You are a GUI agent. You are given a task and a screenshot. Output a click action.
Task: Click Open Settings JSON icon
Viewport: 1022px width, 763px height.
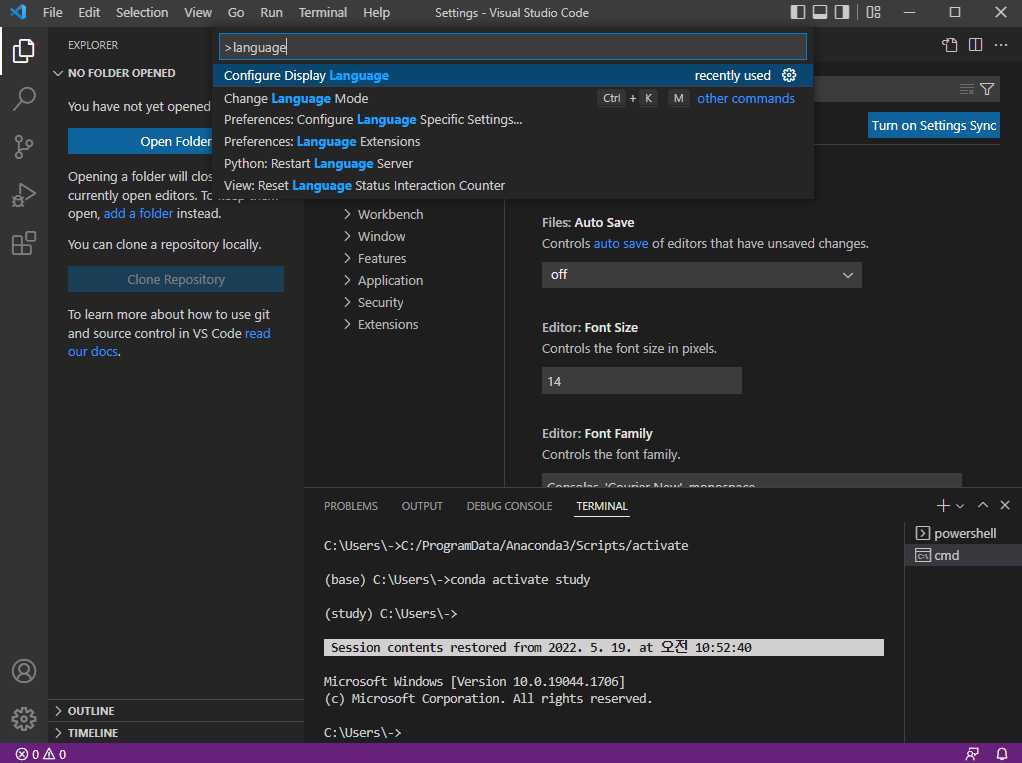pyautogui.click(x=950, y=44)
